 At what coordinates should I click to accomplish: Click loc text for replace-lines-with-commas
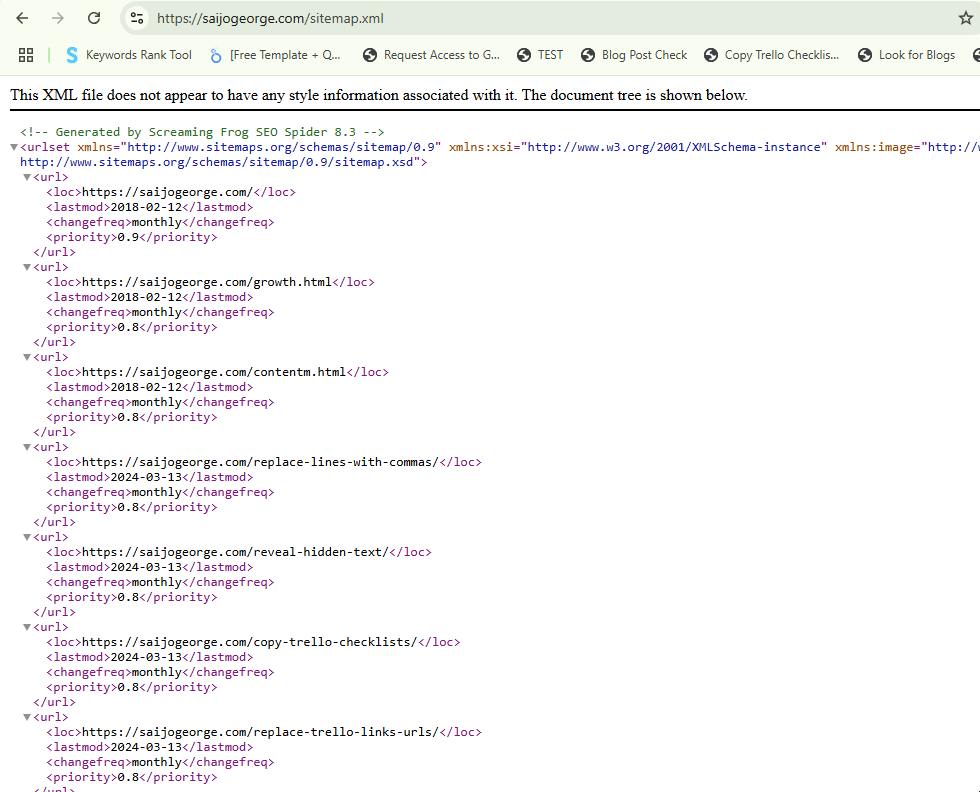[x=261, y=462]
